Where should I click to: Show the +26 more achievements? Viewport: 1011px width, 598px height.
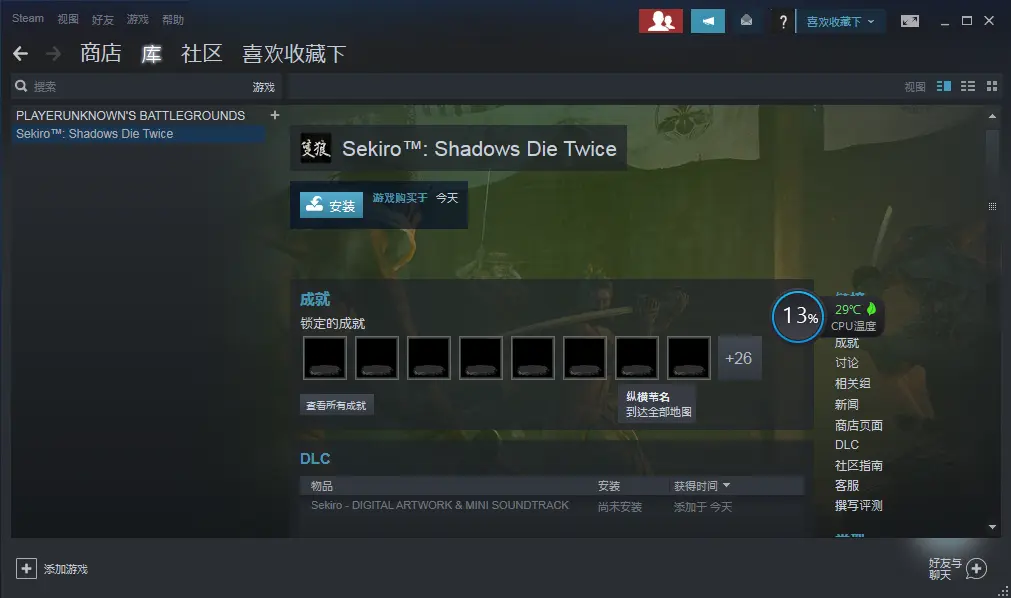tap(739, 358)
